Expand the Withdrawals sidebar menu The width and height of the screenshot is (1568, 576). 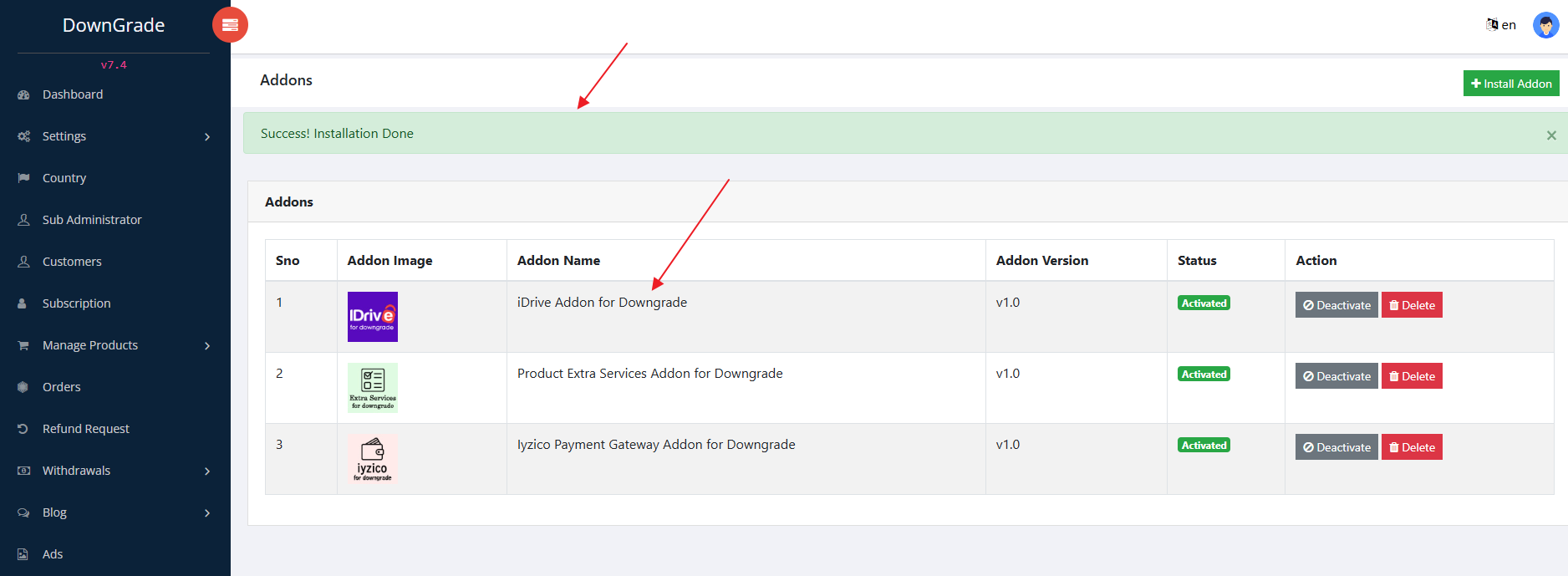tap(113, 471)
